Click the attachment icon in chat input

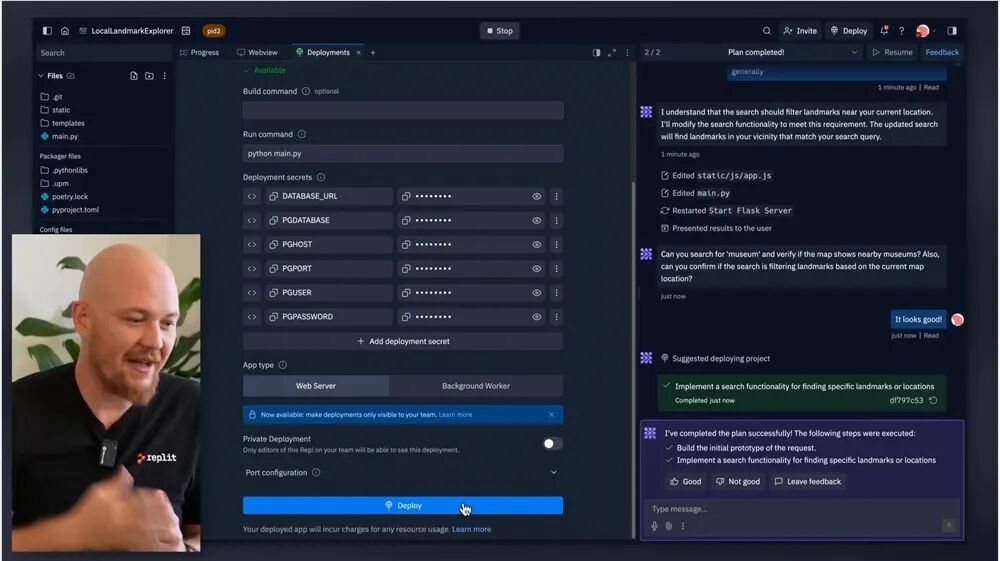tap(668, 526)
